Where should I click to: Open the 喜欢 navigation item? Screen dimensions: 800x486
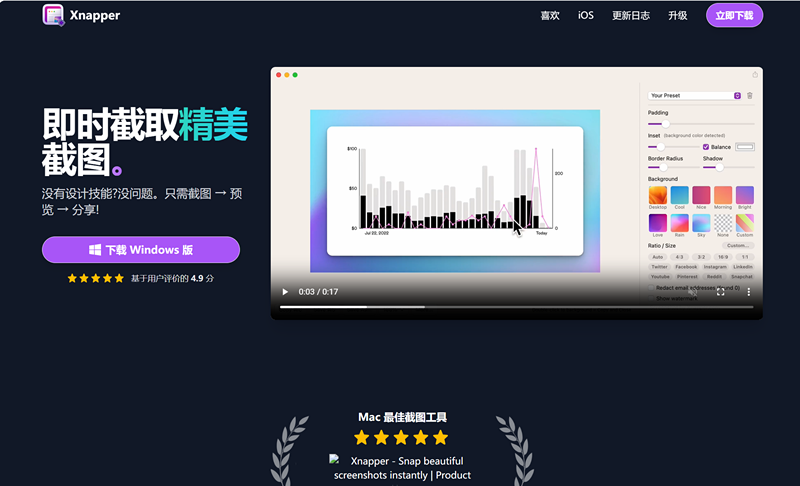(x=550, y=16)
